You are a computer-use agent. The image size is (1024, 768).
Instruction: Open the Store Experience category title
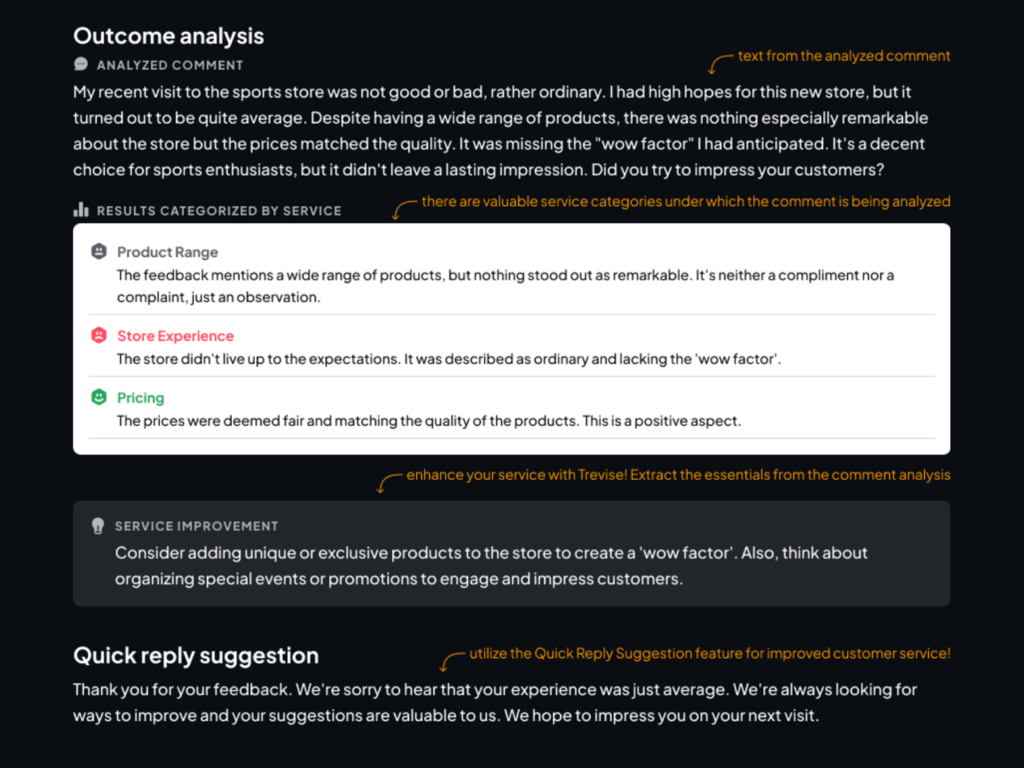pos(175,336)
